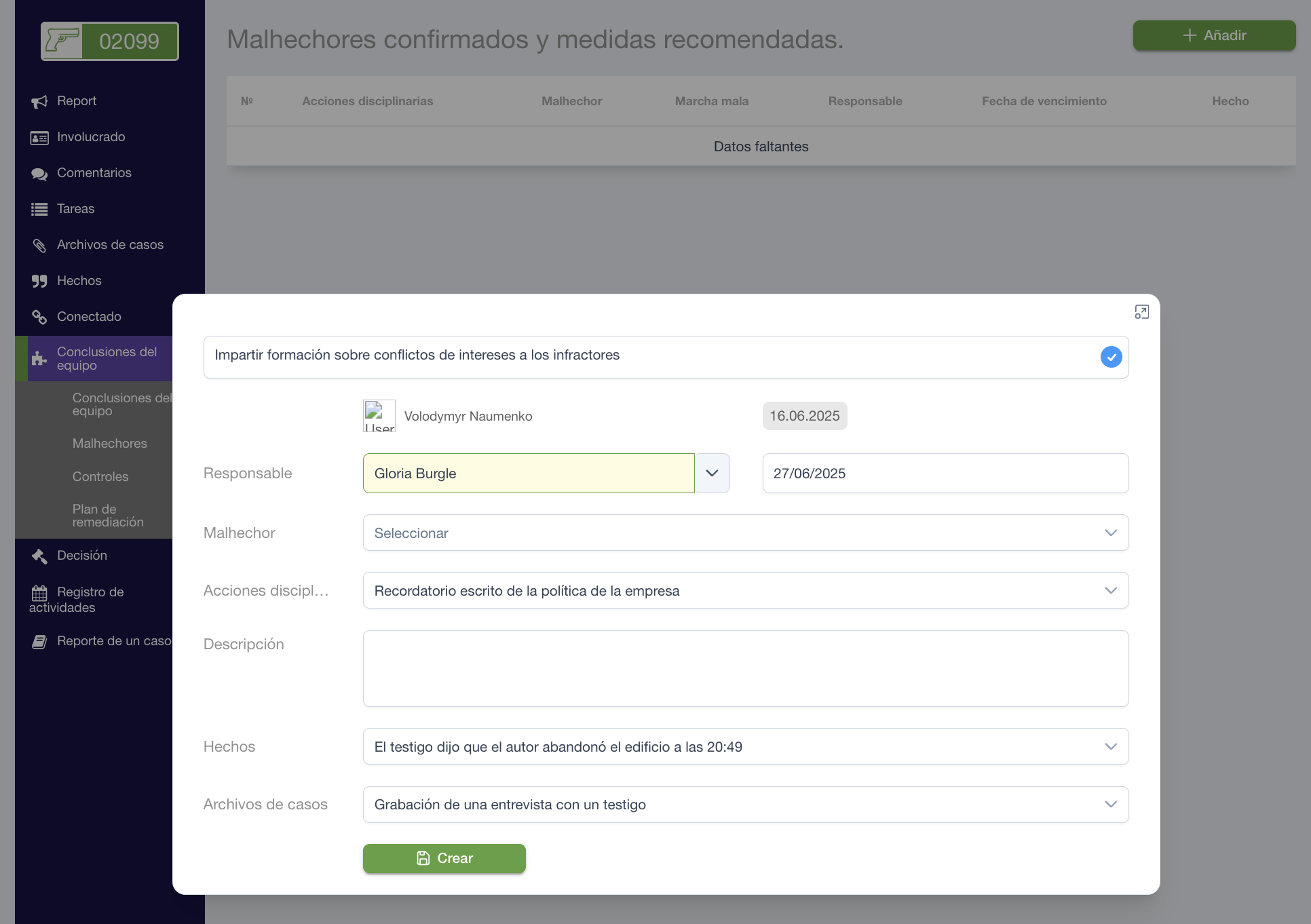This screenshot has width=1311, height=924.
Task: Open the Controles submenu item
Action: 100,477
